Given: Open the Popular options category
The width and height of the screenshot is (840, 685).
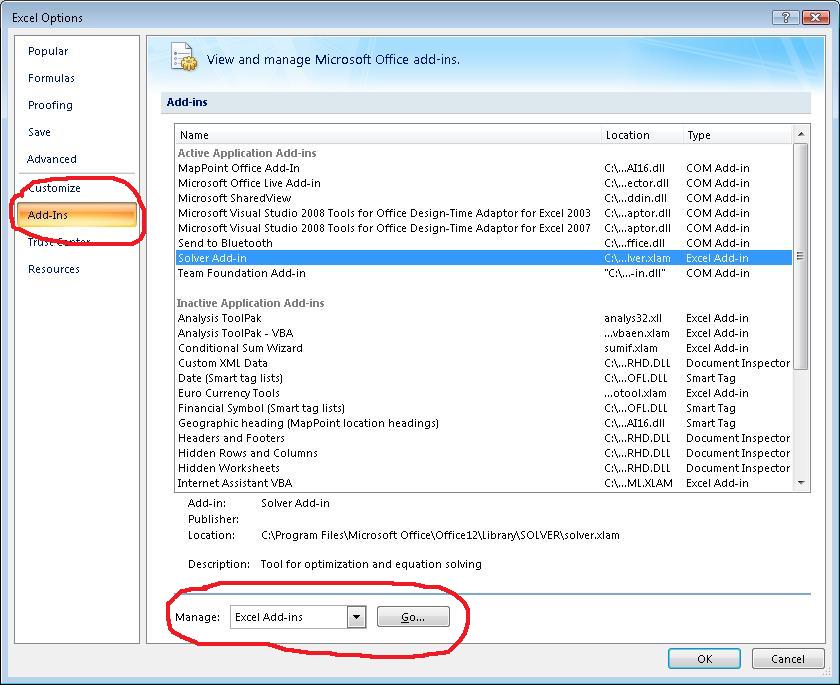Looking at the screenshot, I should point(48,51).
